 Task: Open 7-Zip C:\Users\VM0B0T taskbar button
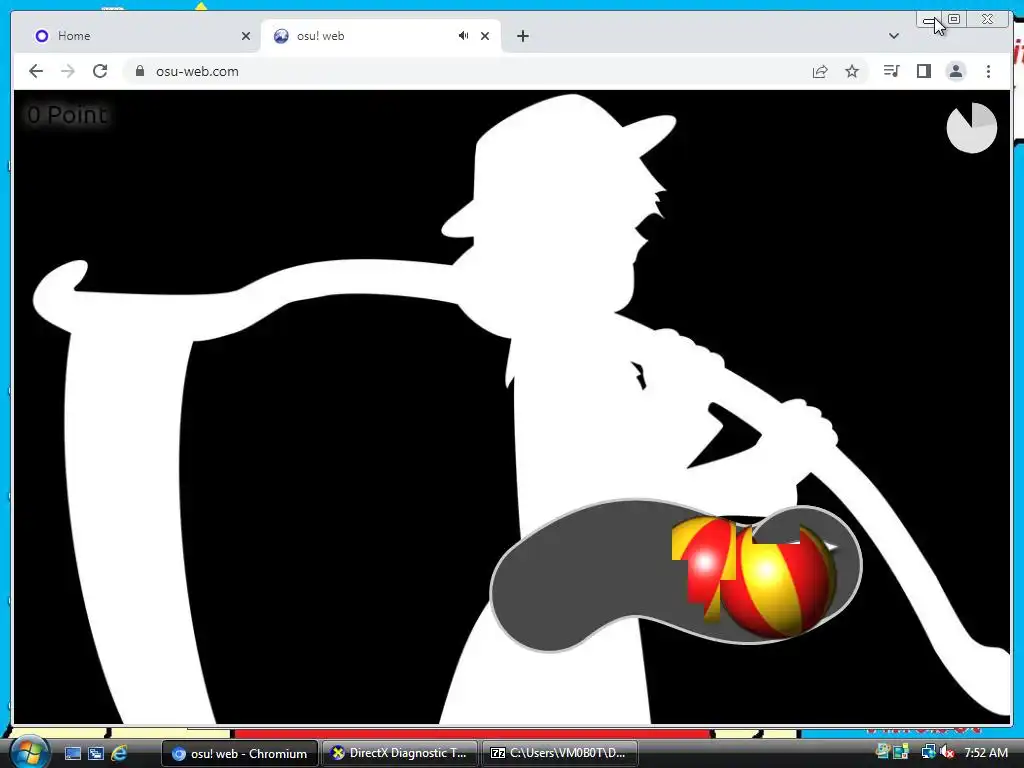click(560, 754)
